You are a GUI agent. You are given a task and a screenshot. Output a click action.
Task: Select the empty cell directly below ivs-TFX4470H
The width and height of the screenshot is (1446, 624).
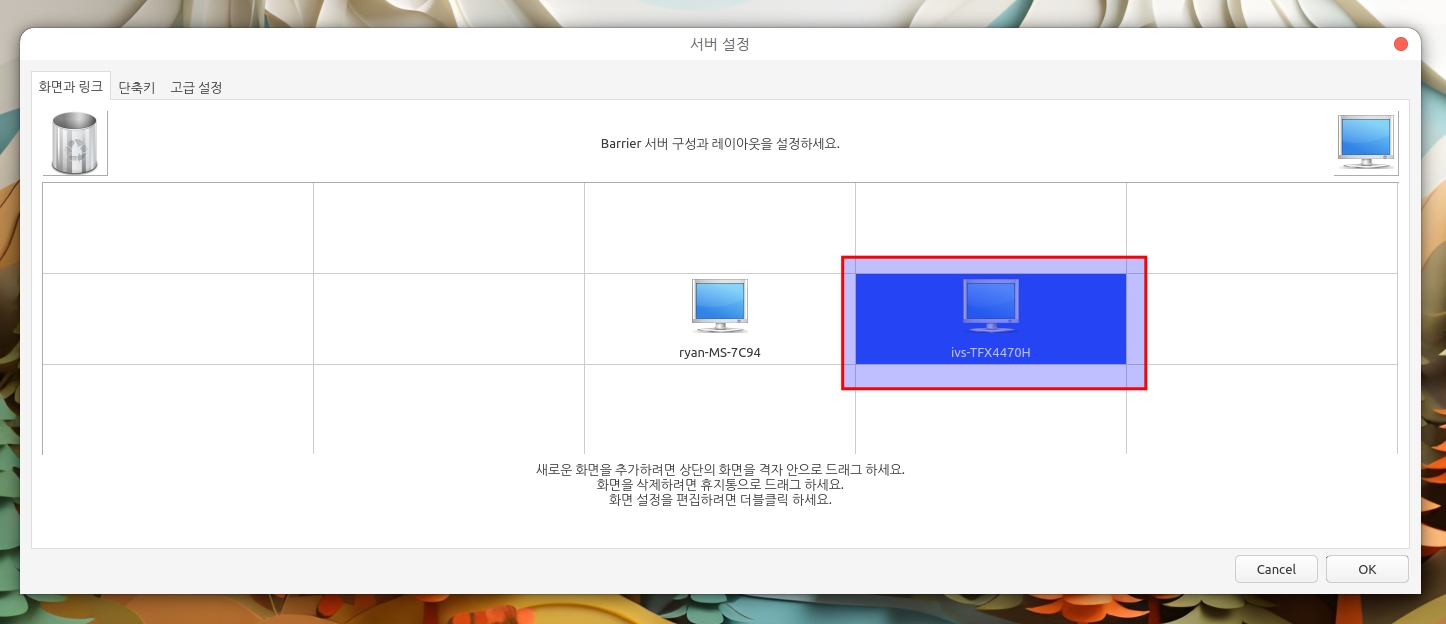[x=990, y=420]
